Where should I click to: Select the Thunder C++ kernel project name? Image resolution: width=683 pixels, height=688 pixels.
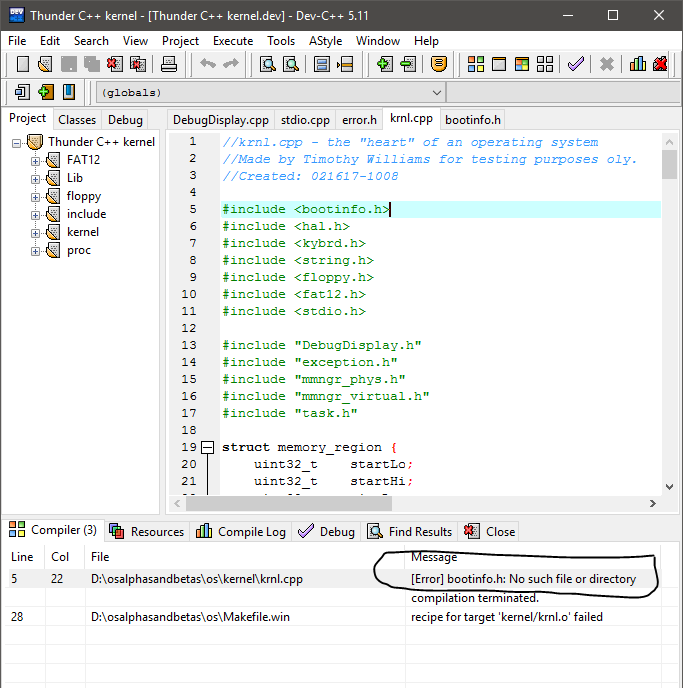[x=101, y=142]
